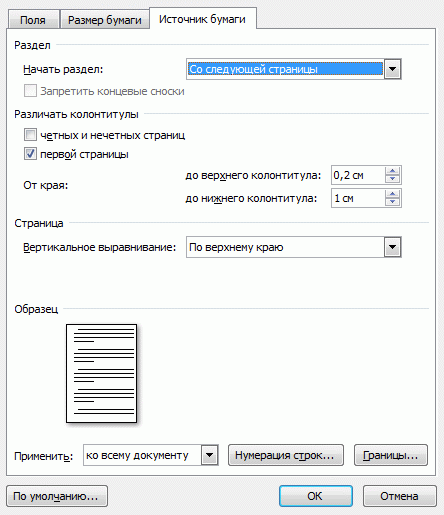Image resolution: width=444 pixels, height=515 pixels.
Task: Uncheck the первой страницы checkbox
Action: pyautogui.click(x=30, y=154)
